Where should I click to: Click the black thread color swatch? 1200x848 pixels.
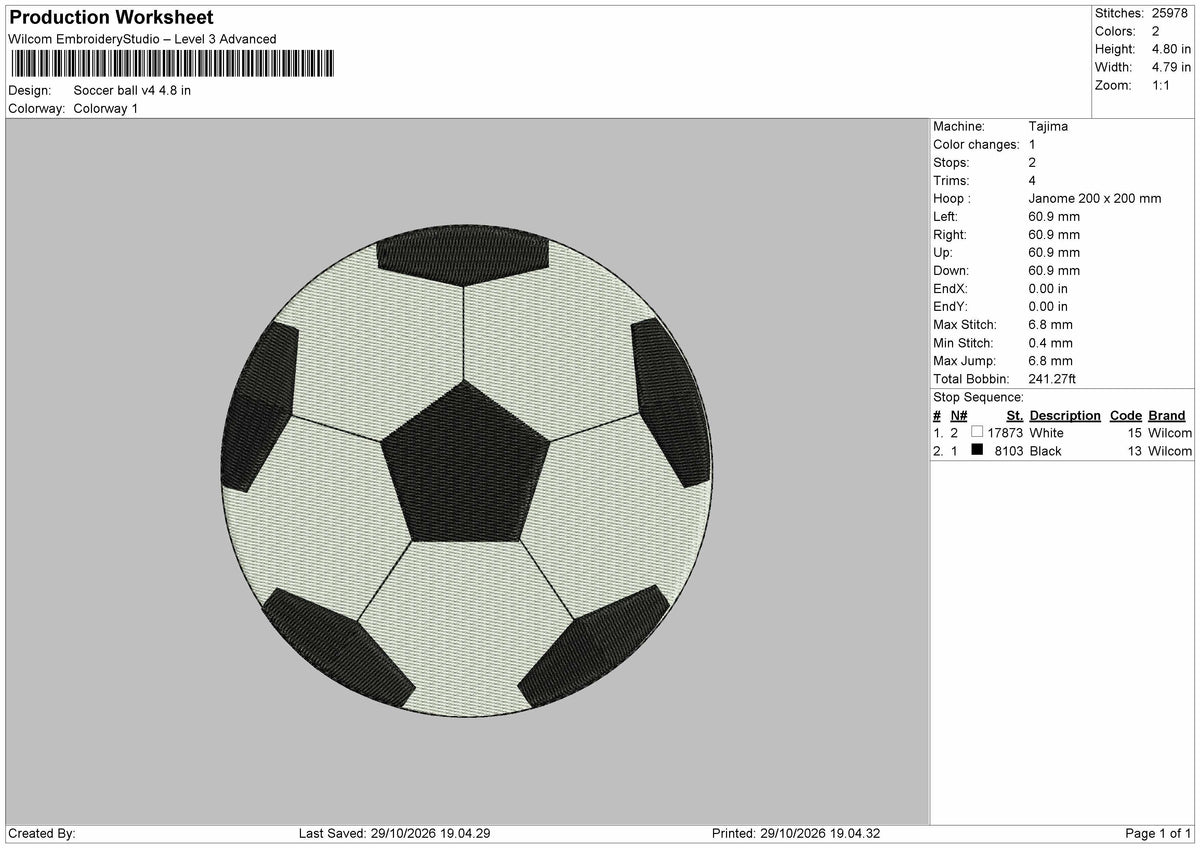(x=977, y=450)
